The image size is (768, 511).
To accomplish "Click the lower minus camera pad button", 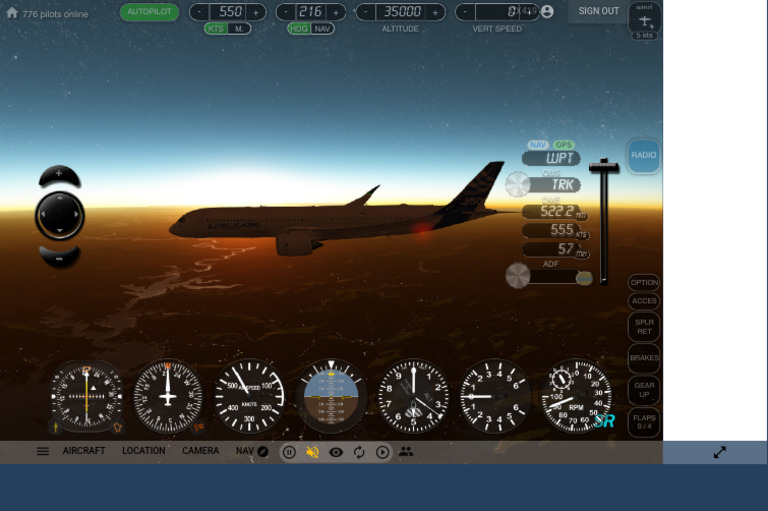I will pos(59,257).
